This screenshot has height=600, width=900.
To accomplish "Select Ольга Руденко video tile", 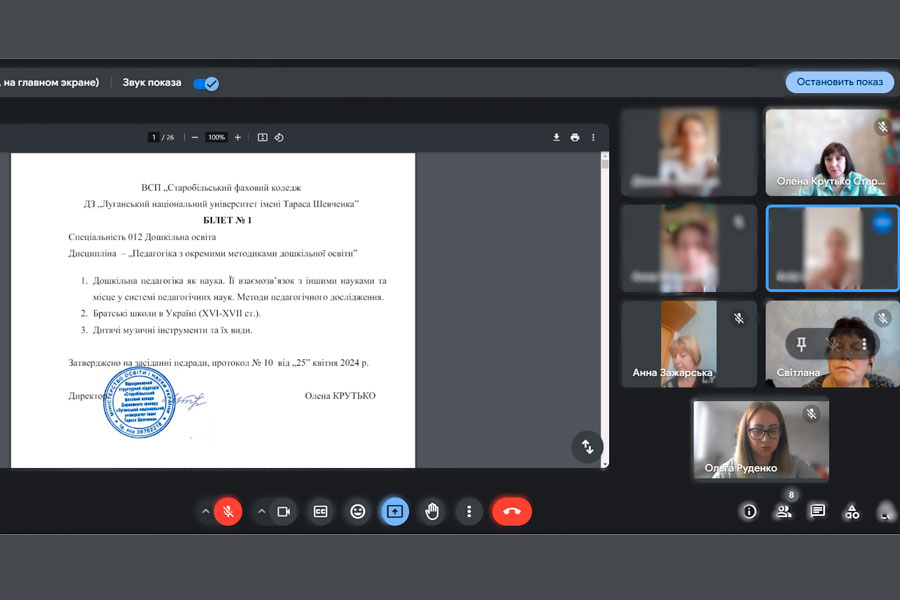I will point(761,440).
